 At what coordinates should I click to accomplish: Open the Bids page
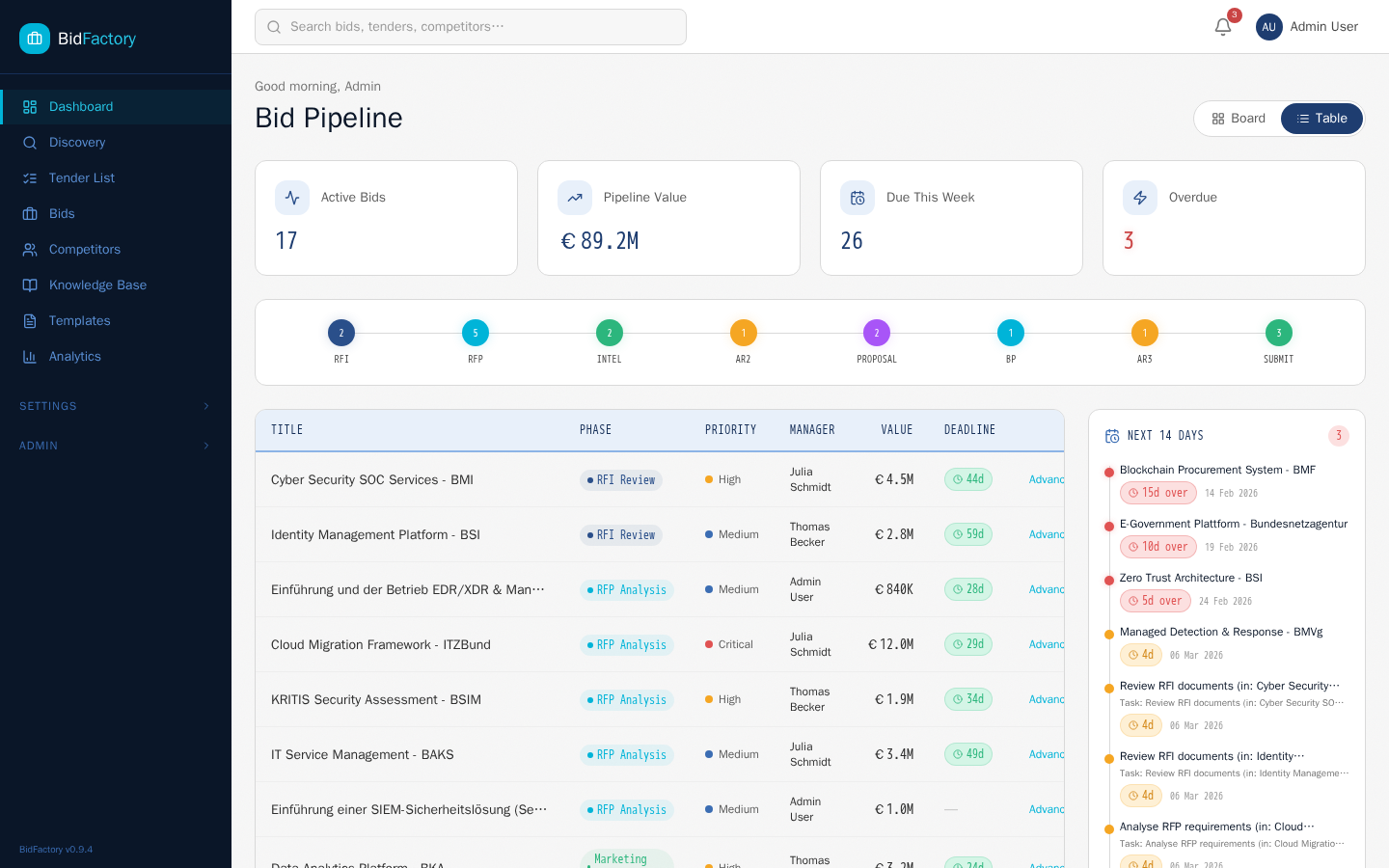116,214
